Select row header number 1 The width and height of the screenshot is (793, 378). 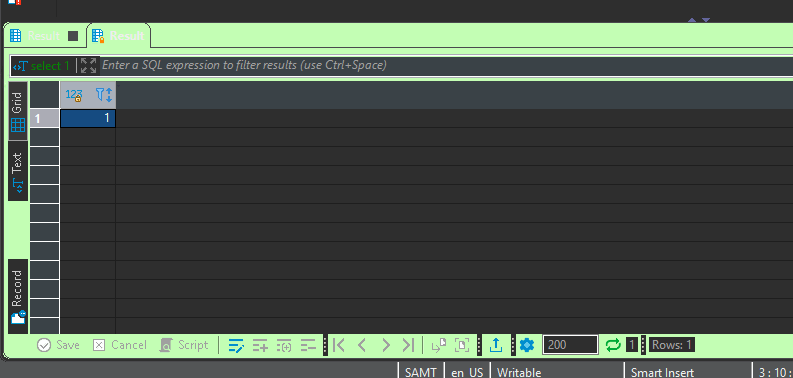(45, 118)
